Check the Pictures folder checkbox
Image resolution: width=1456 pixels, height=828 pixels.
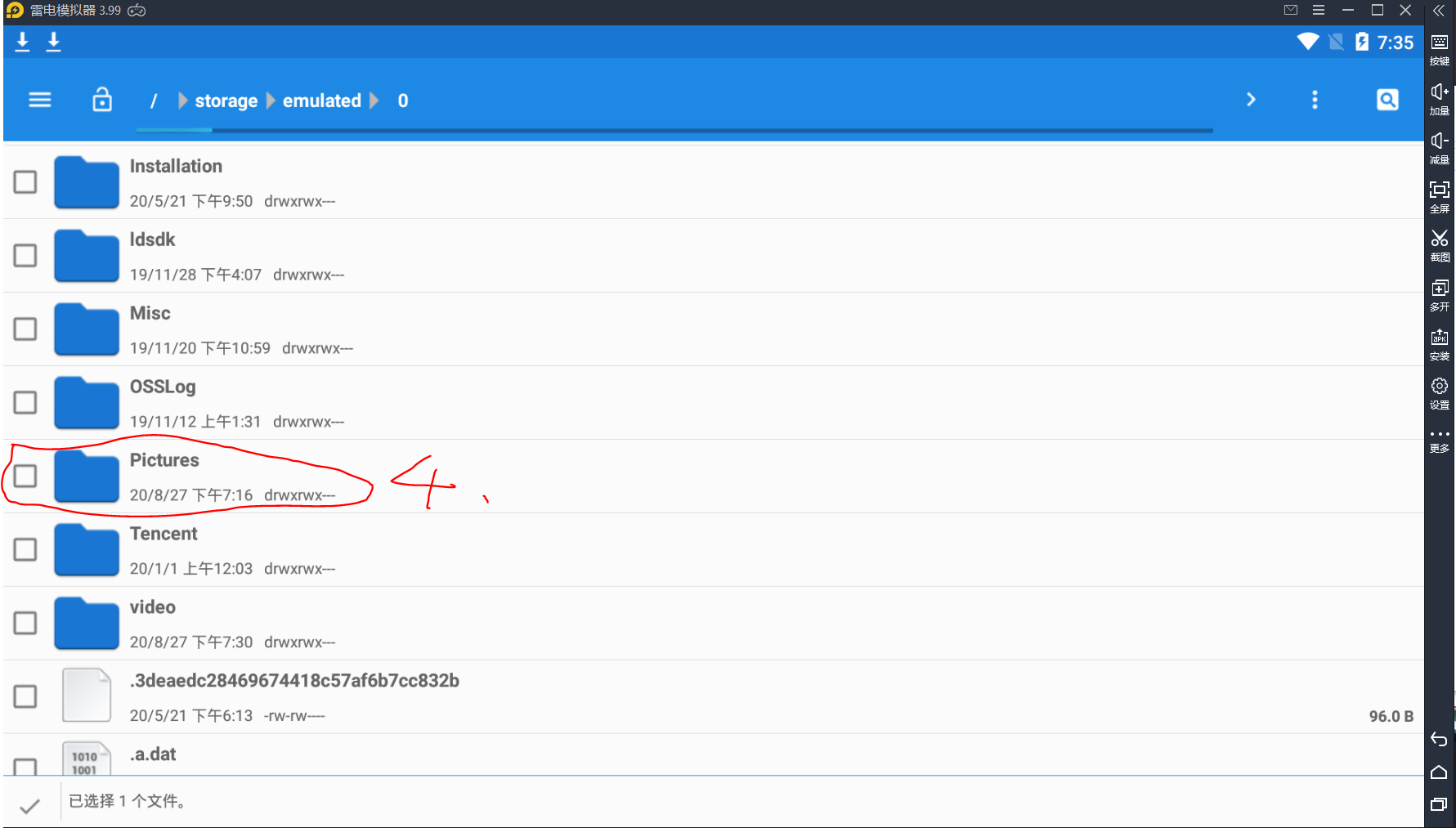[x=25, y=476]
